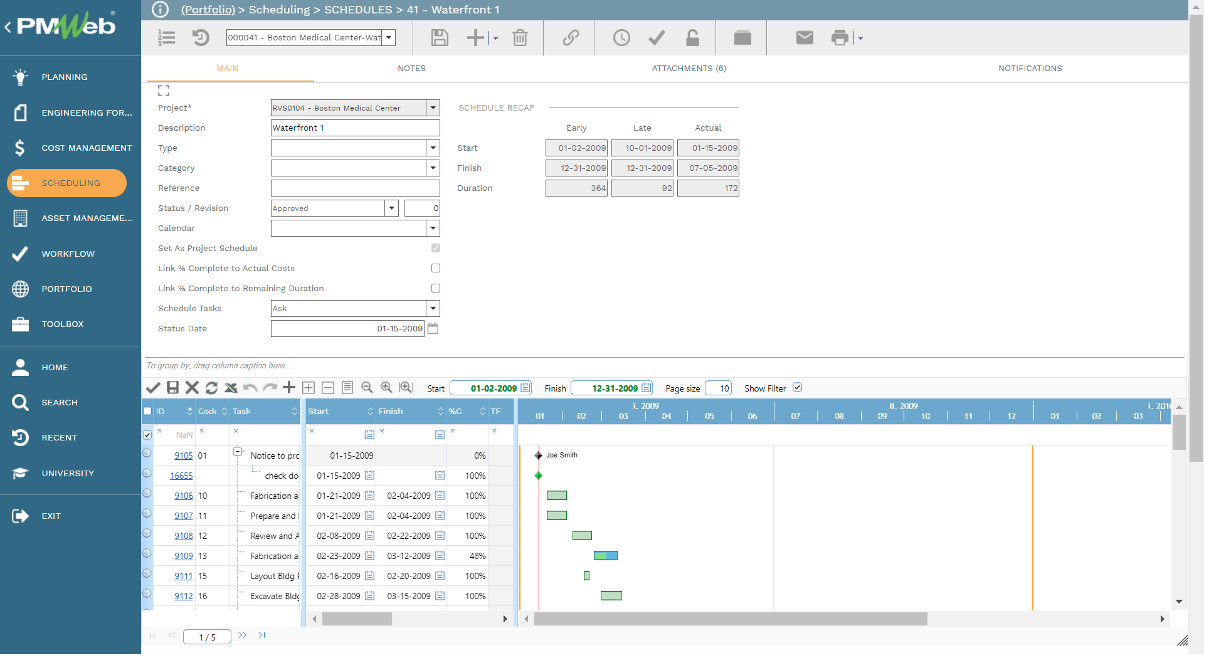Click the numbered list icon in the top toolbar
This screenshot has width=1205, height=656.
pyautogui.click(x=168, y=38)
